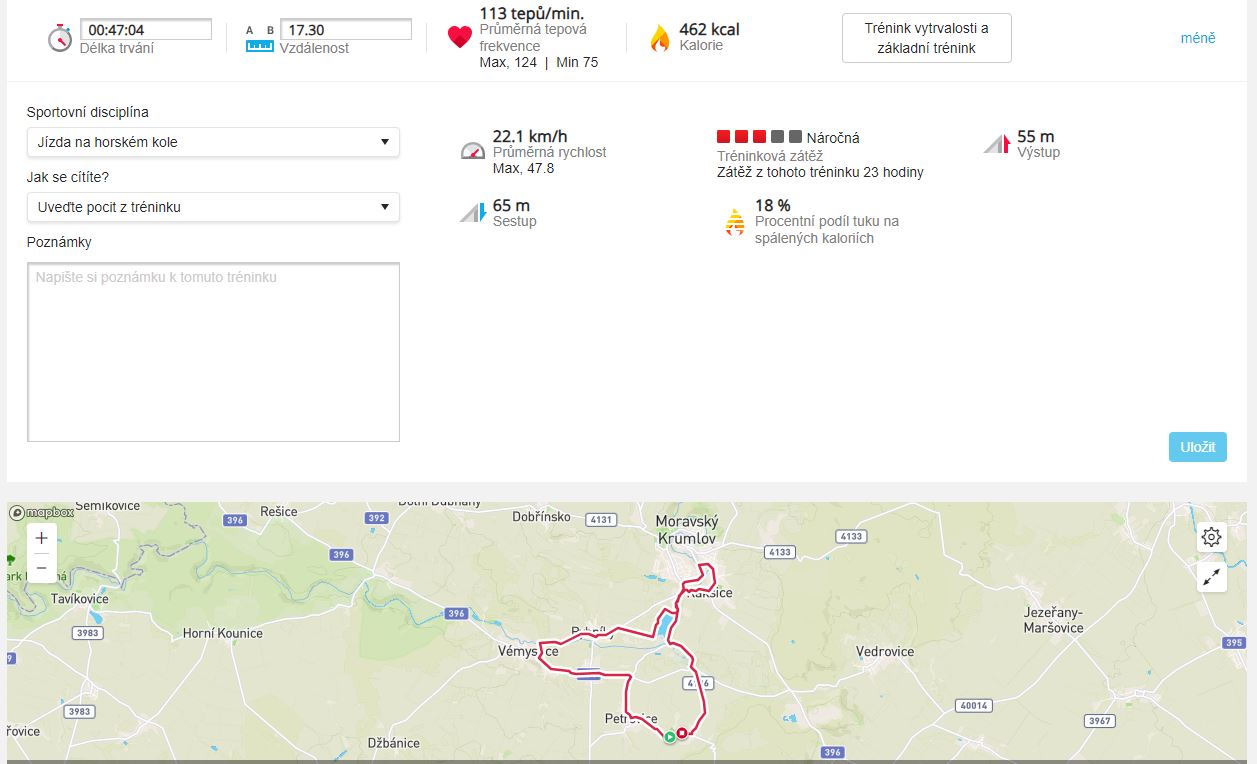Click the red heart rate icon
Viewport: 1257px width, 764px height.
pos(459,38)
